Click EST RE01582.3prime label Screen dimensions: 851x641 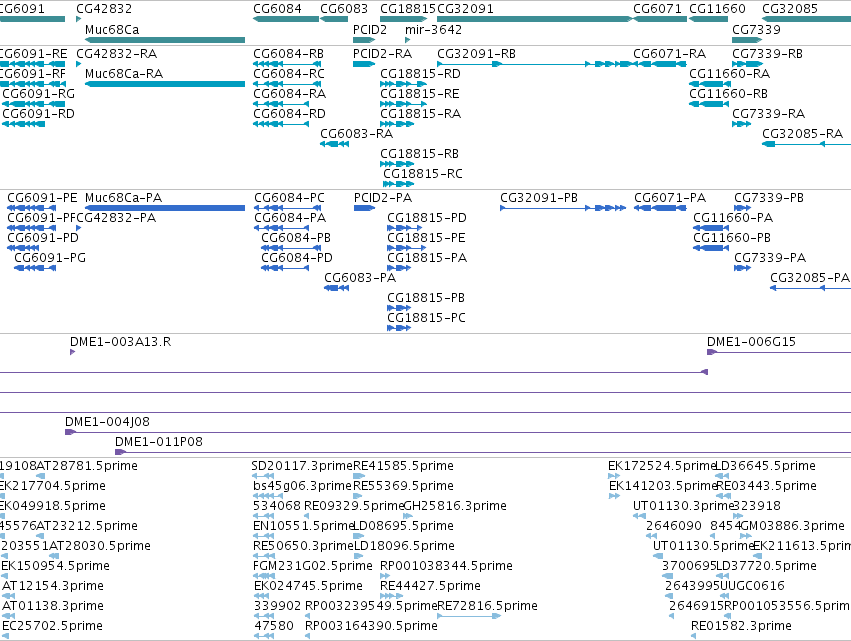click(741, 626)
